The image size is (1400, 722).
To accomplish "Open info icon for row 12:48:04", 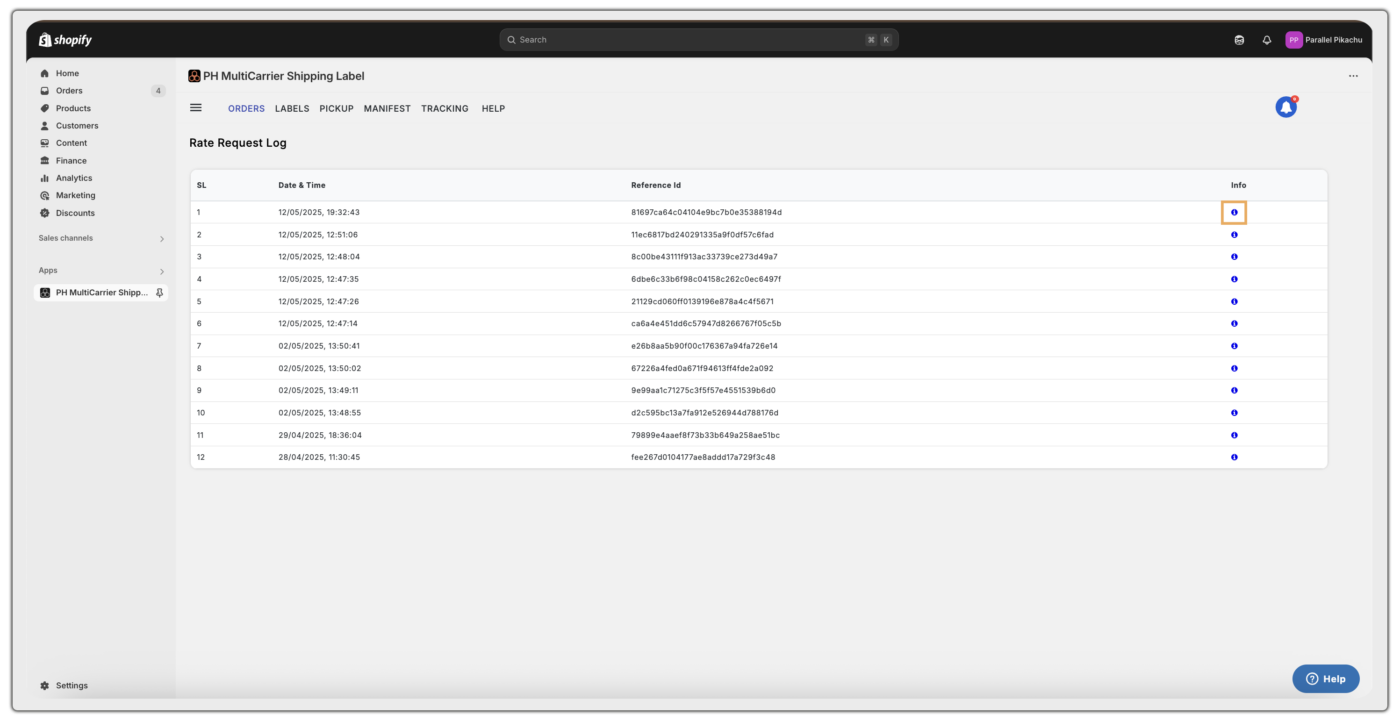I will (1234, 257).
